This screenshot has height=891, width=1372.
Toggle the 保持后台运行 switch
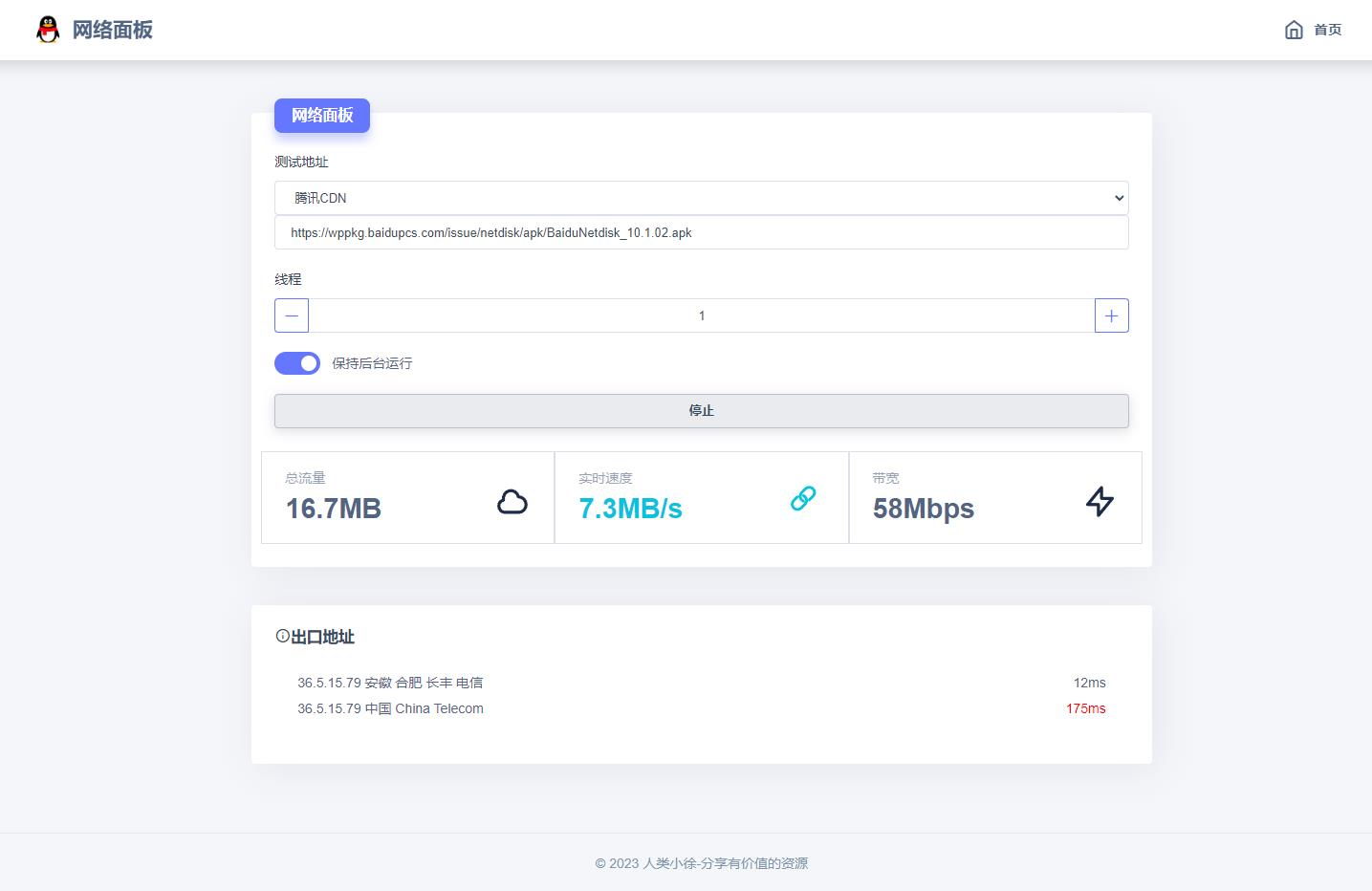(297, 363)
